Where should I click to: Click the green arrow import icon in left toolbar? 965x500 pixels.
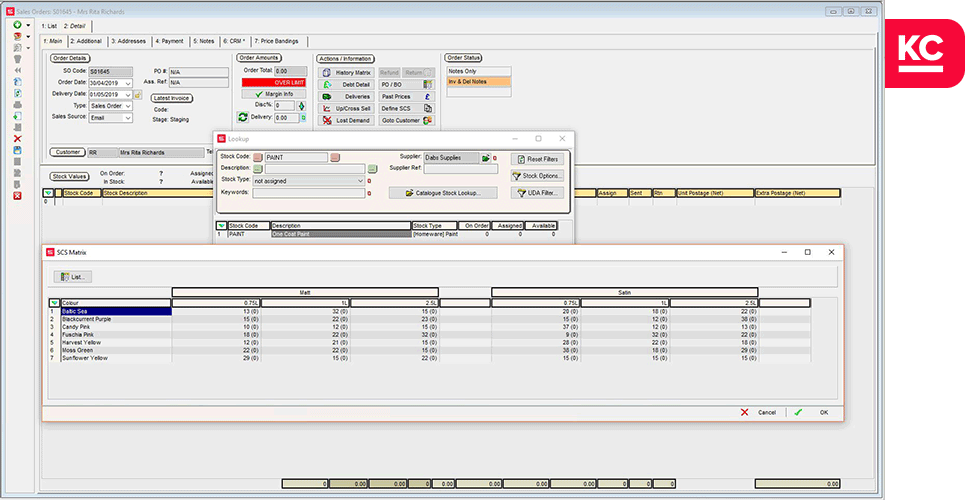tap(17, 116)
